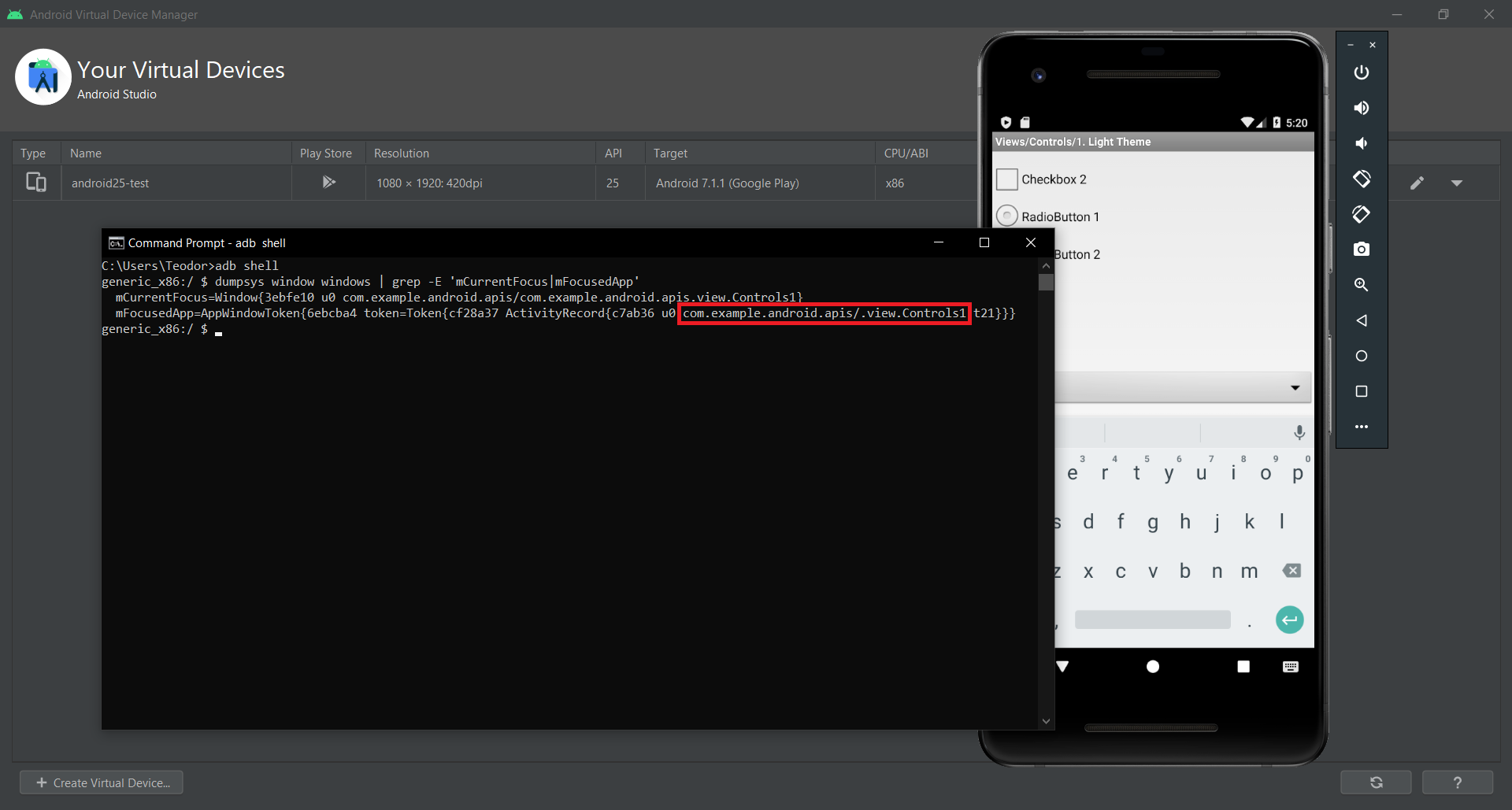Open the spinner dropdown in the app

(1294, 387)
